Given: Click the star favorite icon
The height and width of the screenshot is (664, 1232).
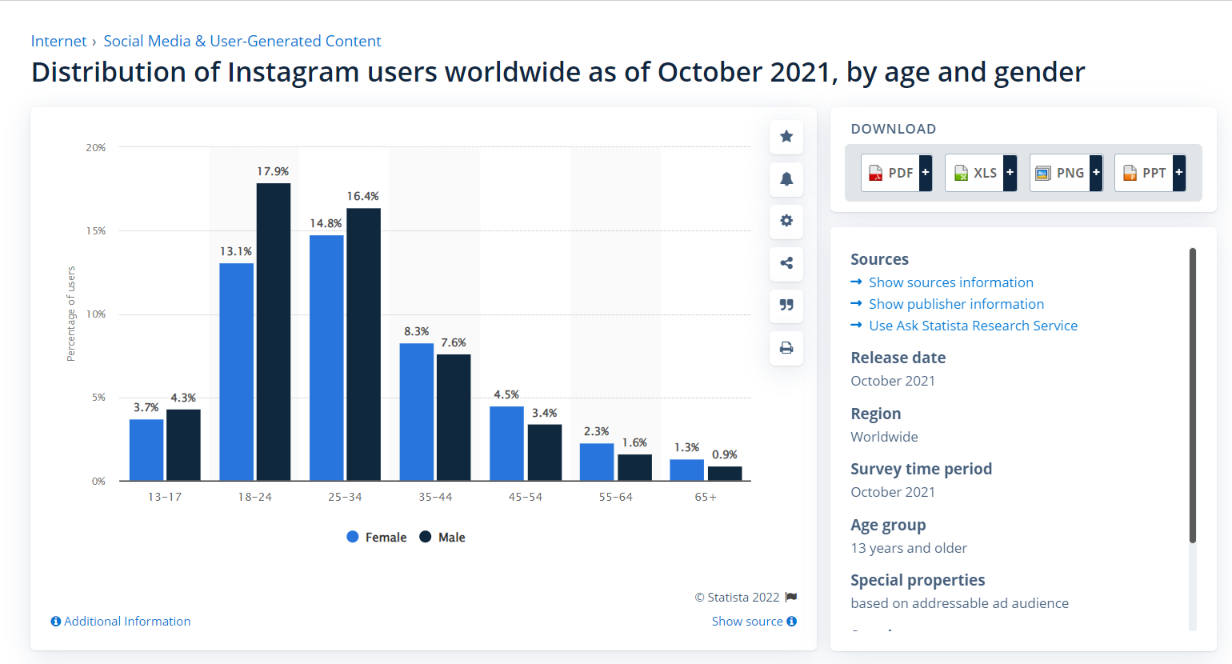Looking at the screenshot, I should [786, 137].
